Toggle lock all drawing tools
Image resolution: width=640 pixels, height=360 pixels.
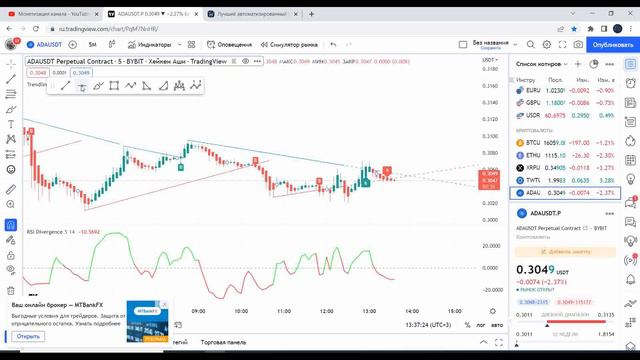pos(11,256)
